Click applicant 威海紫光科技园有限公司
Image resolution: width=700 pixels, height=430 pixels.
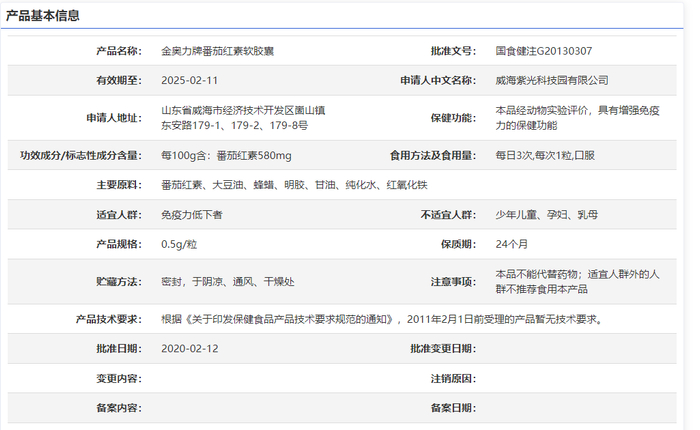tap(552, 80)
